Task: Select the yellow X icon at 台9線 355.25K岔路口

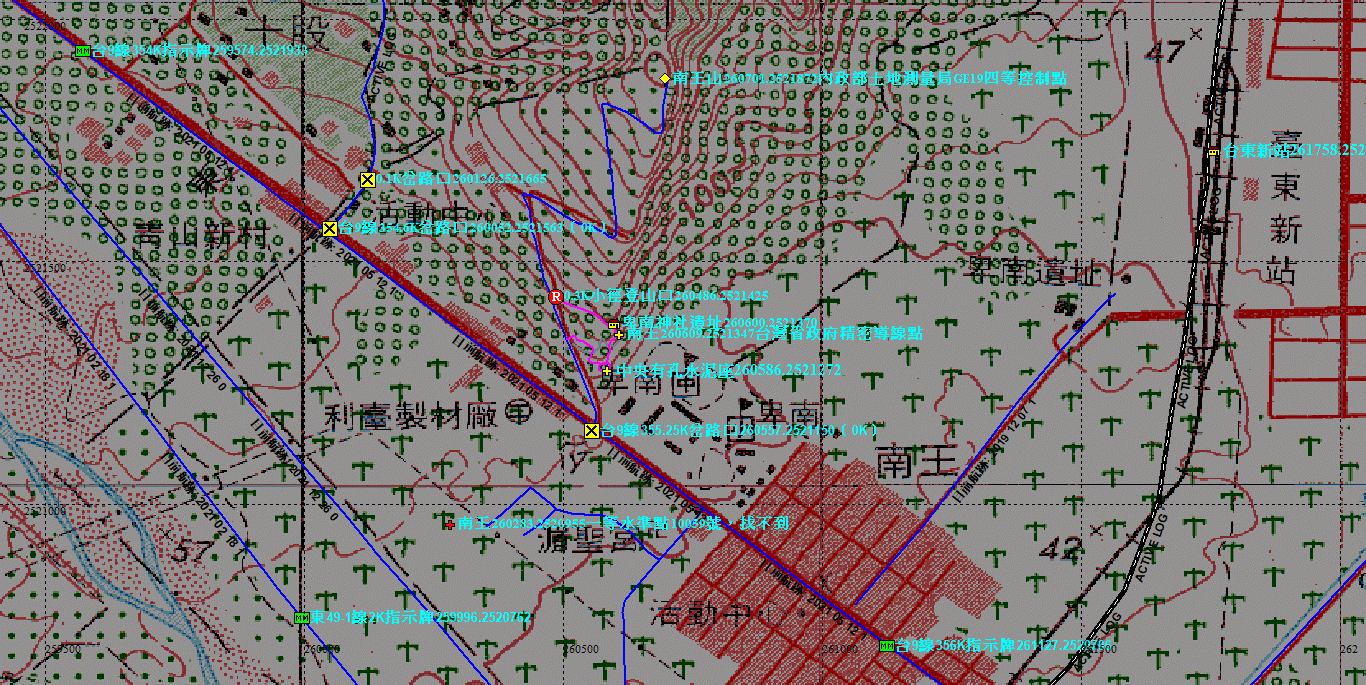Action: coord(591,430)
